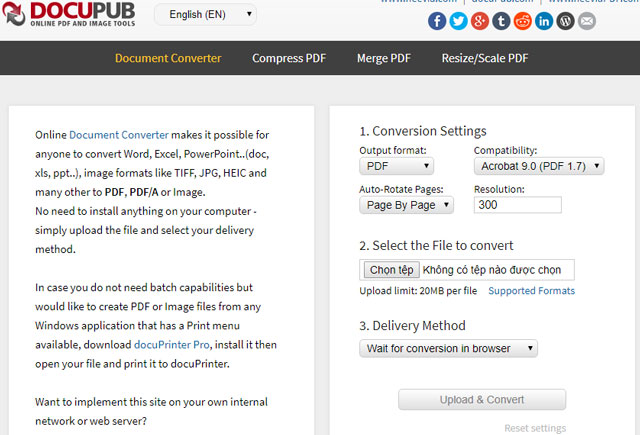Open the English (EN) language dropdown
This screenshot has width=640, height=435.
[x=205, y=15]
